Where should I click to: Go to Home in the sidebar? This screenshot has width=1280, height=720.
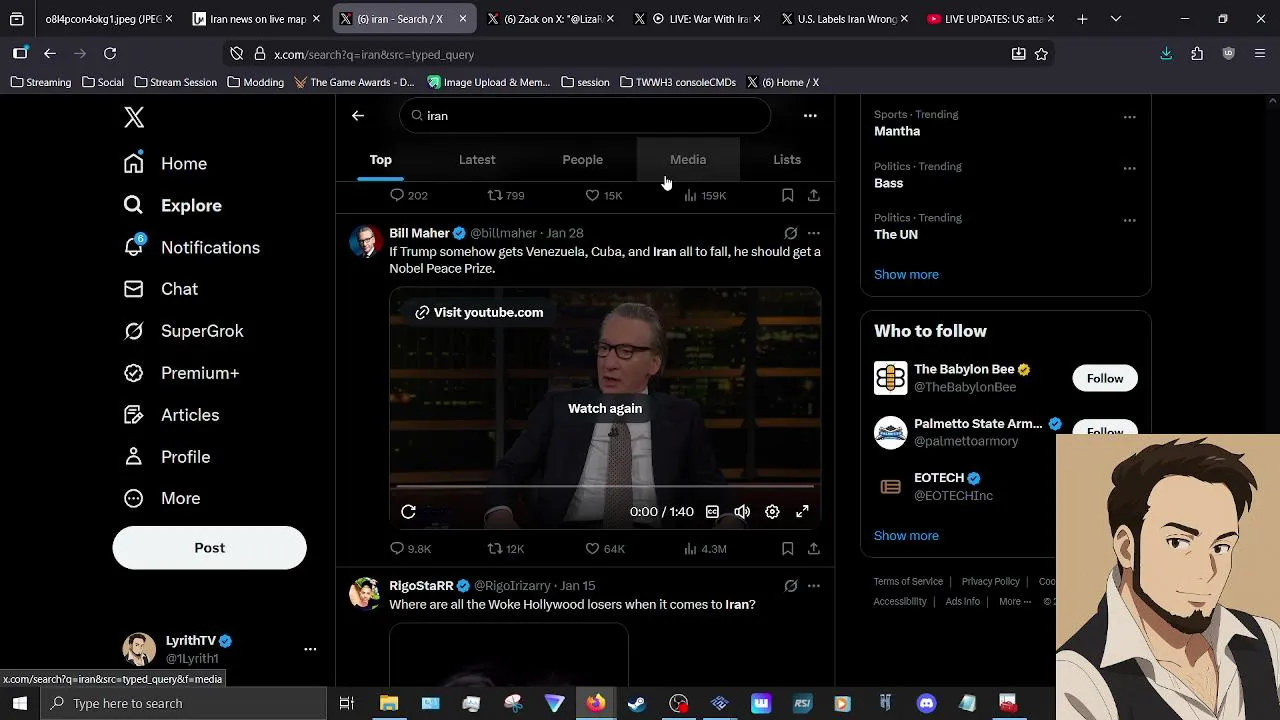click(x=165, y=164)
